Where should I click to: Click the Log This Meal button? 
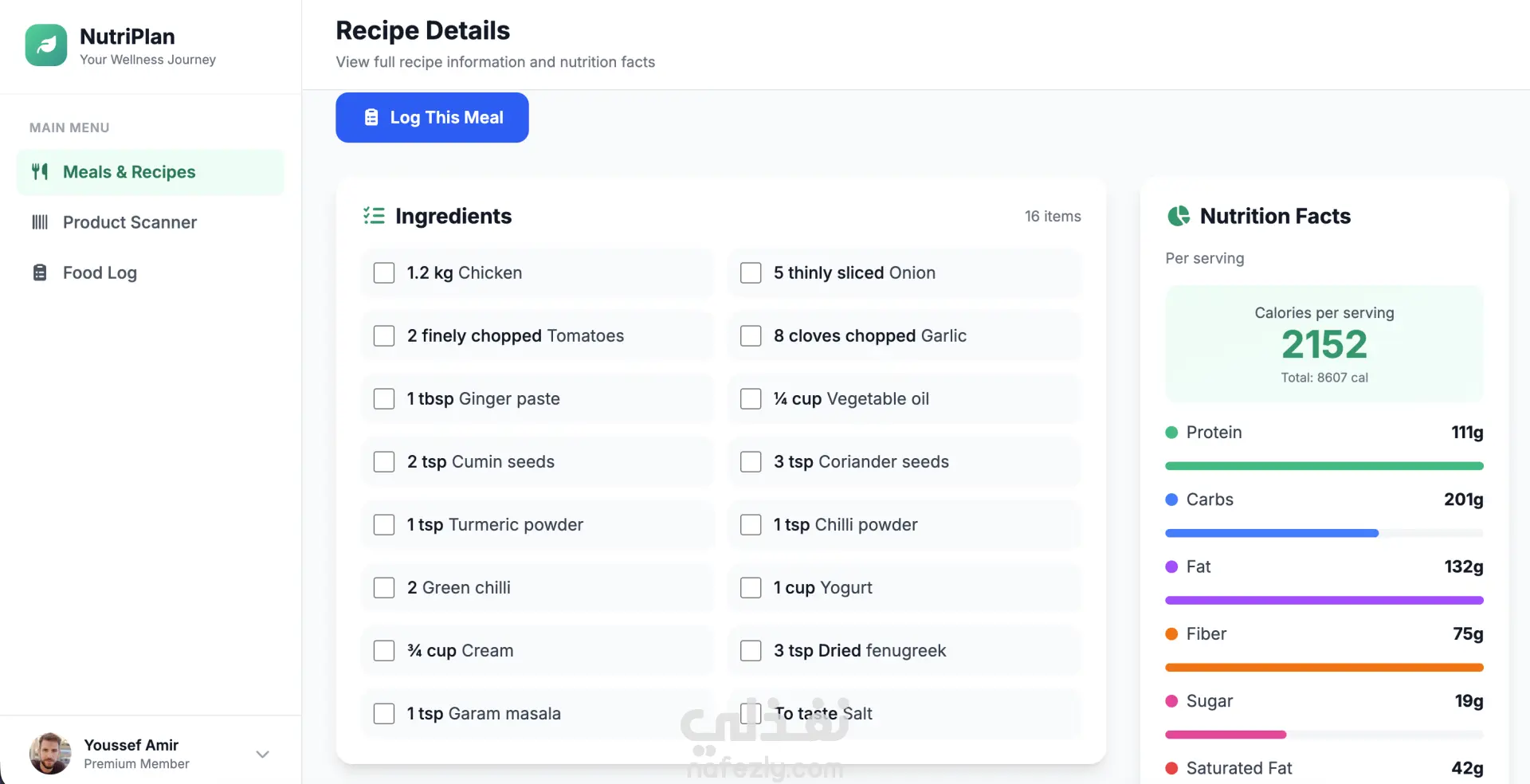coord(432,117)
